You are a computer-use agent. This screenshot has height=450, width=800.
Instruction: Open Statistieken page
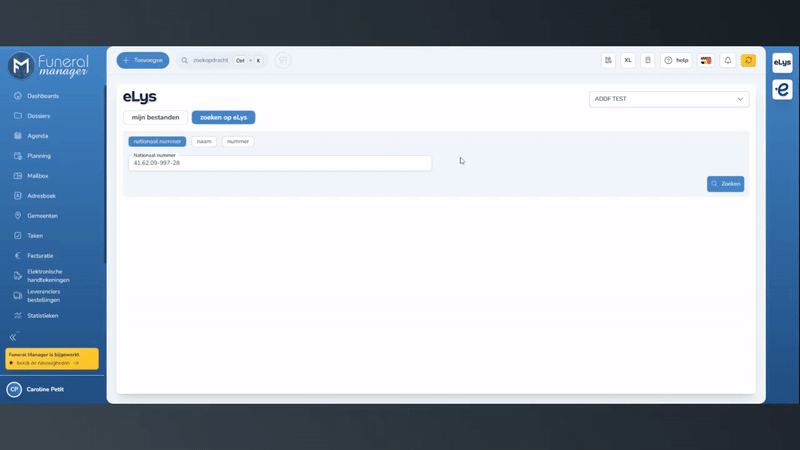(x=42, y=315)
